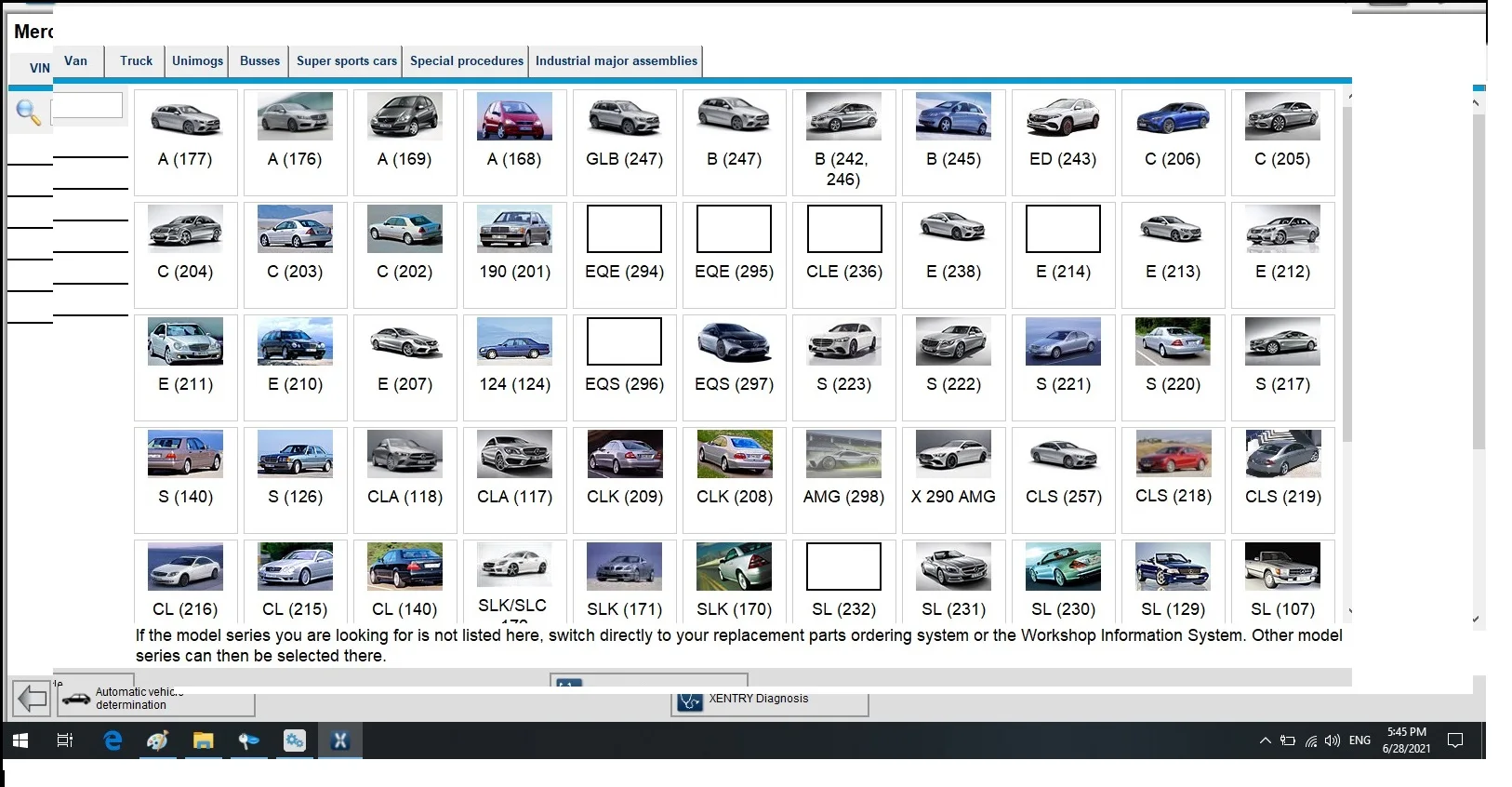Choose the E (213) model series
Image resolution: width=1512 pixels, height=787 pixels.
(1174, 255)
